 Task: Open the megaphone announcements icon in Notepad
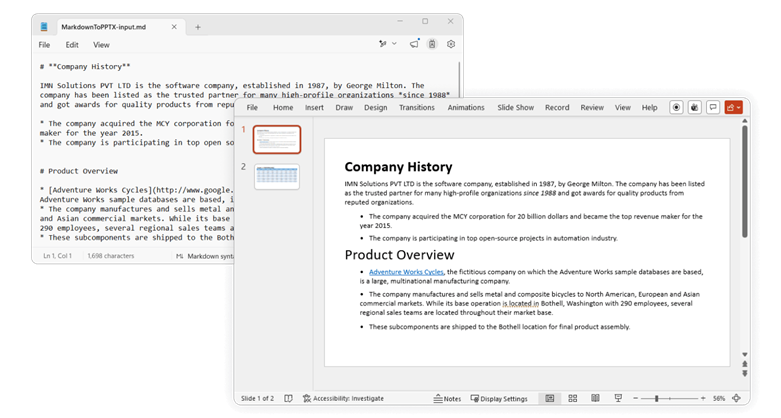(414, 44)
